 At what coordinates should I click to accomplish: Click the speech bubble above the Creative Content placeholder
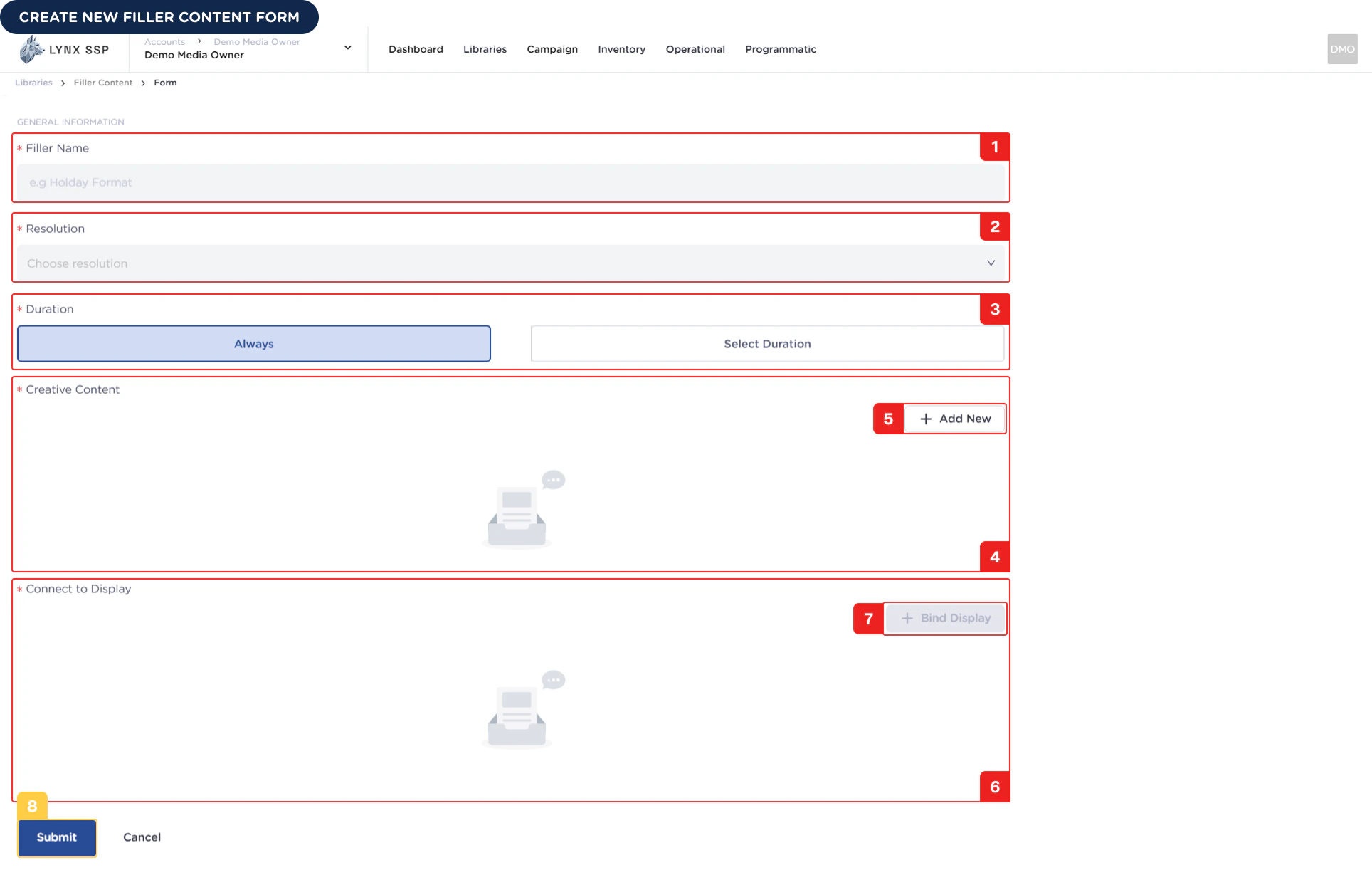[554, 479]
